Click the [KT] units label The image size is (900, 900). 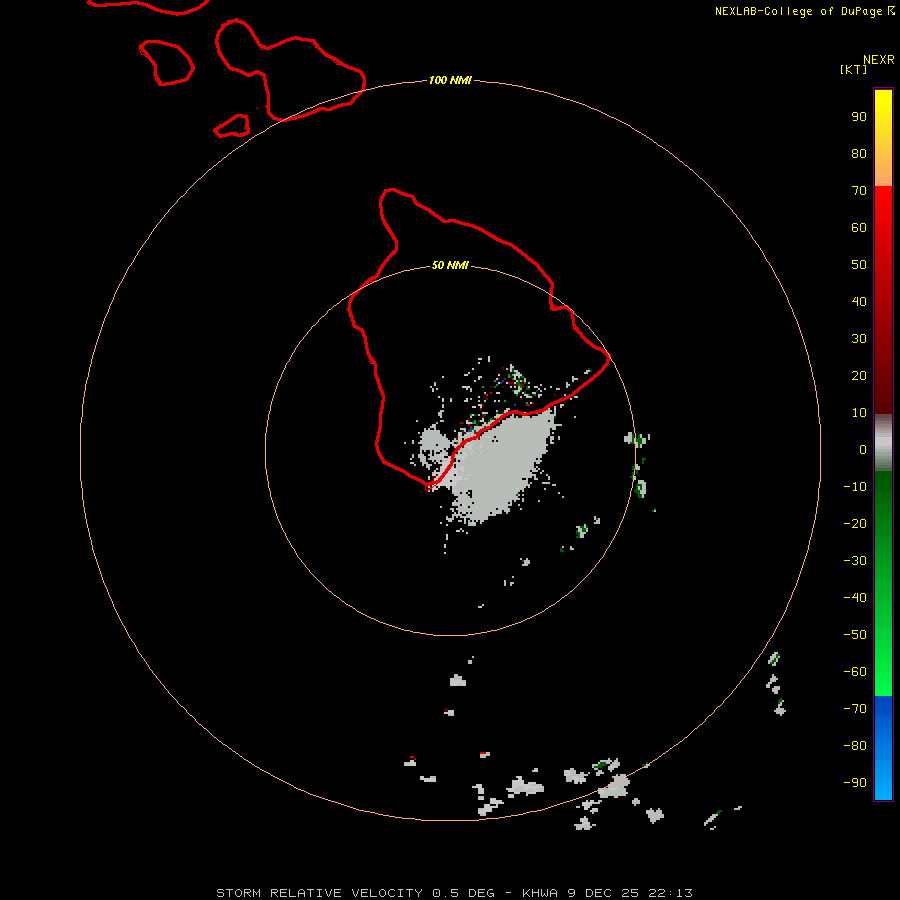[x=853, y=69]
